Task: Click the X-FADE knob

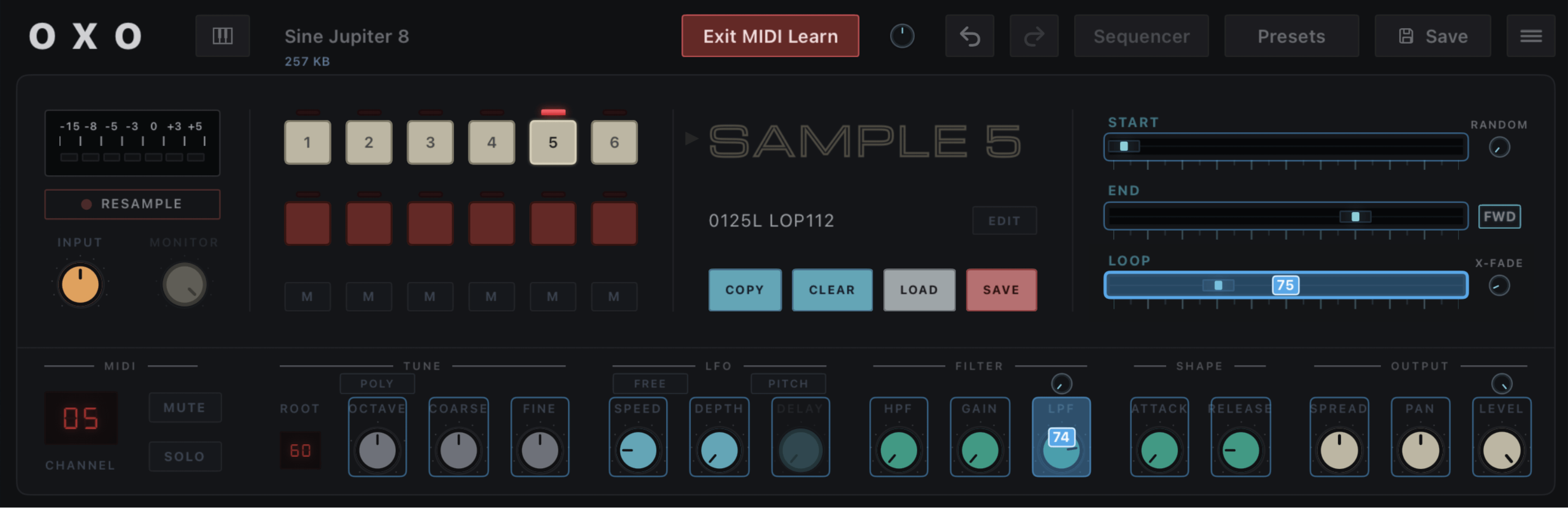Action: pos(1499,285)
